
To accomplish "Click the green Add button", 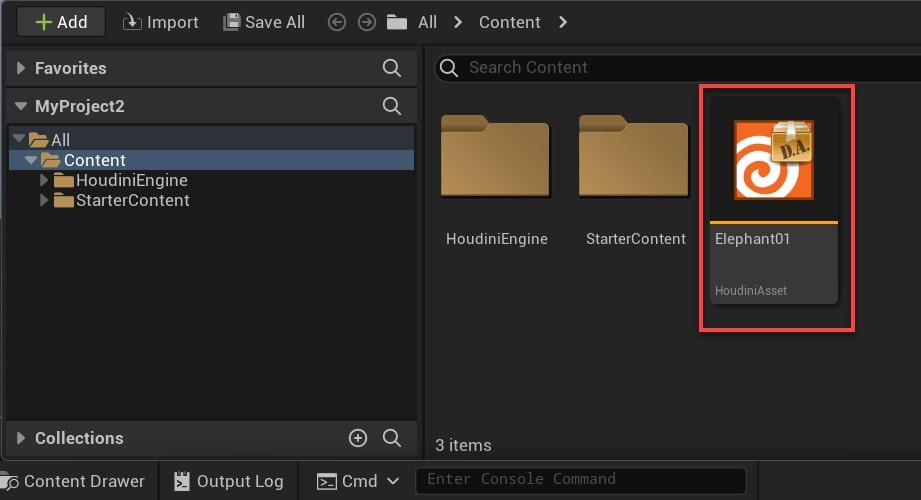I will (61, 22).
